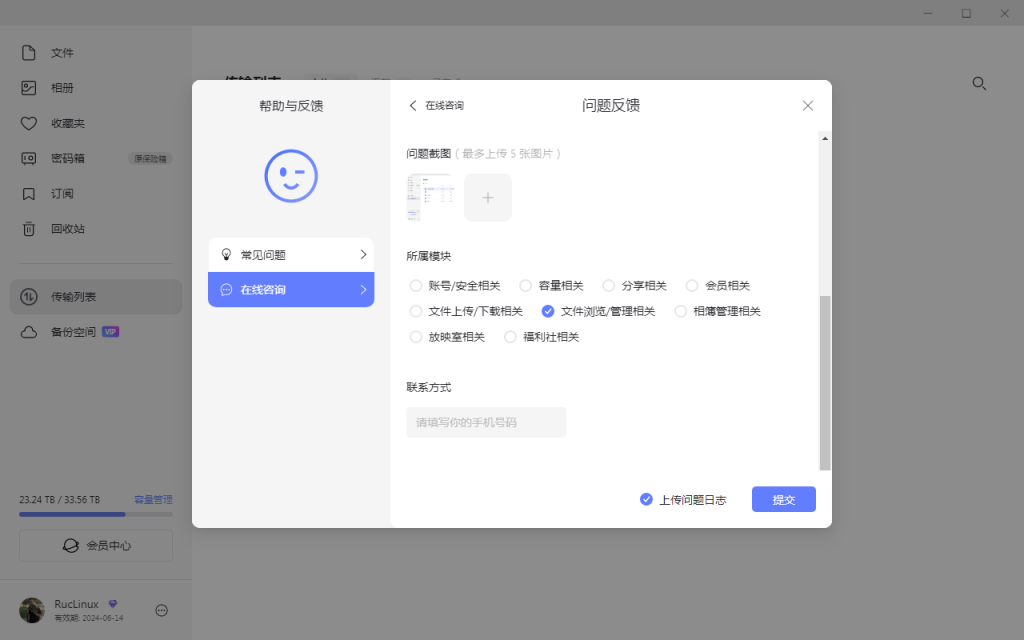Click the dialog's vertical scrollbar
1024x640 pixels.
824,380
